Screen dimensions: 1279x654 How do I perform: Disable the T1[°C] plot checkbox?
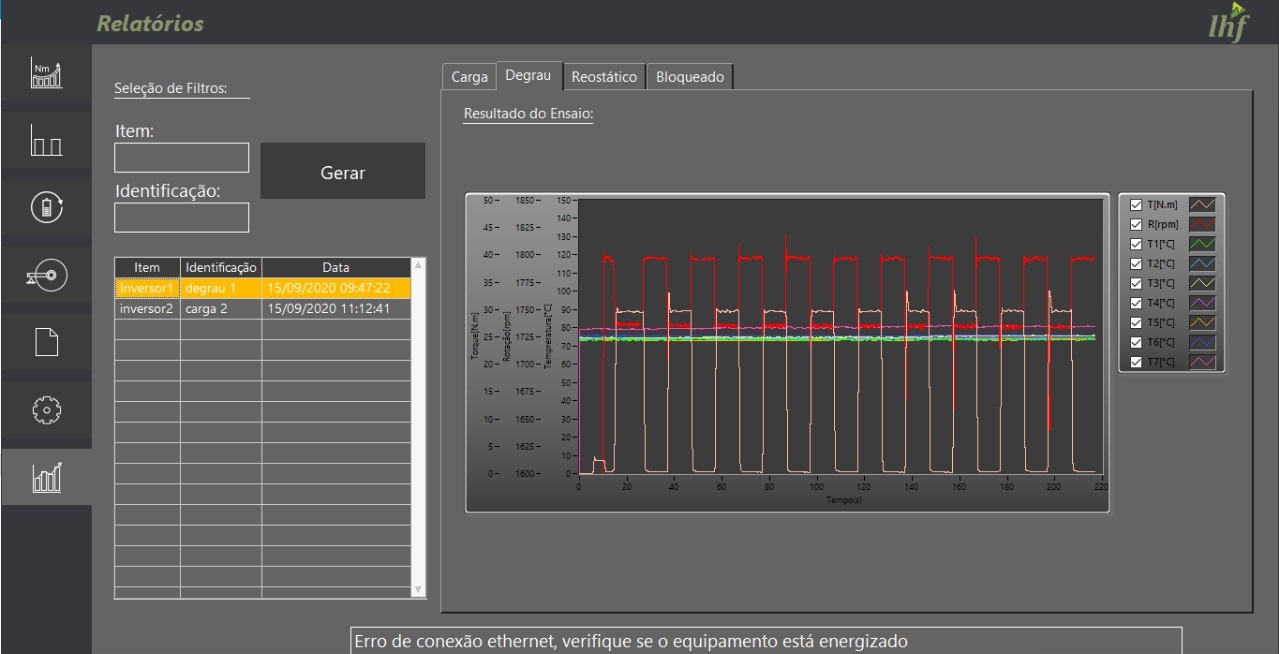tap(1135, 244)
